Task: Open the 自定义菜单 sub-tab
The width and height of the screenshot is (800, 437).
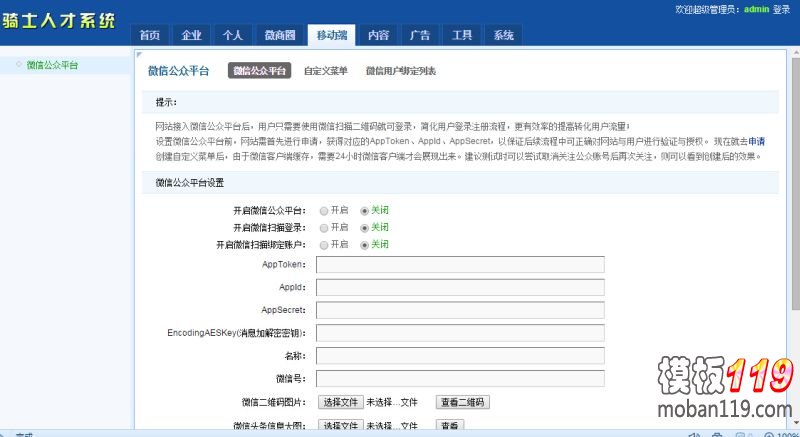Action: pos(326,71)
